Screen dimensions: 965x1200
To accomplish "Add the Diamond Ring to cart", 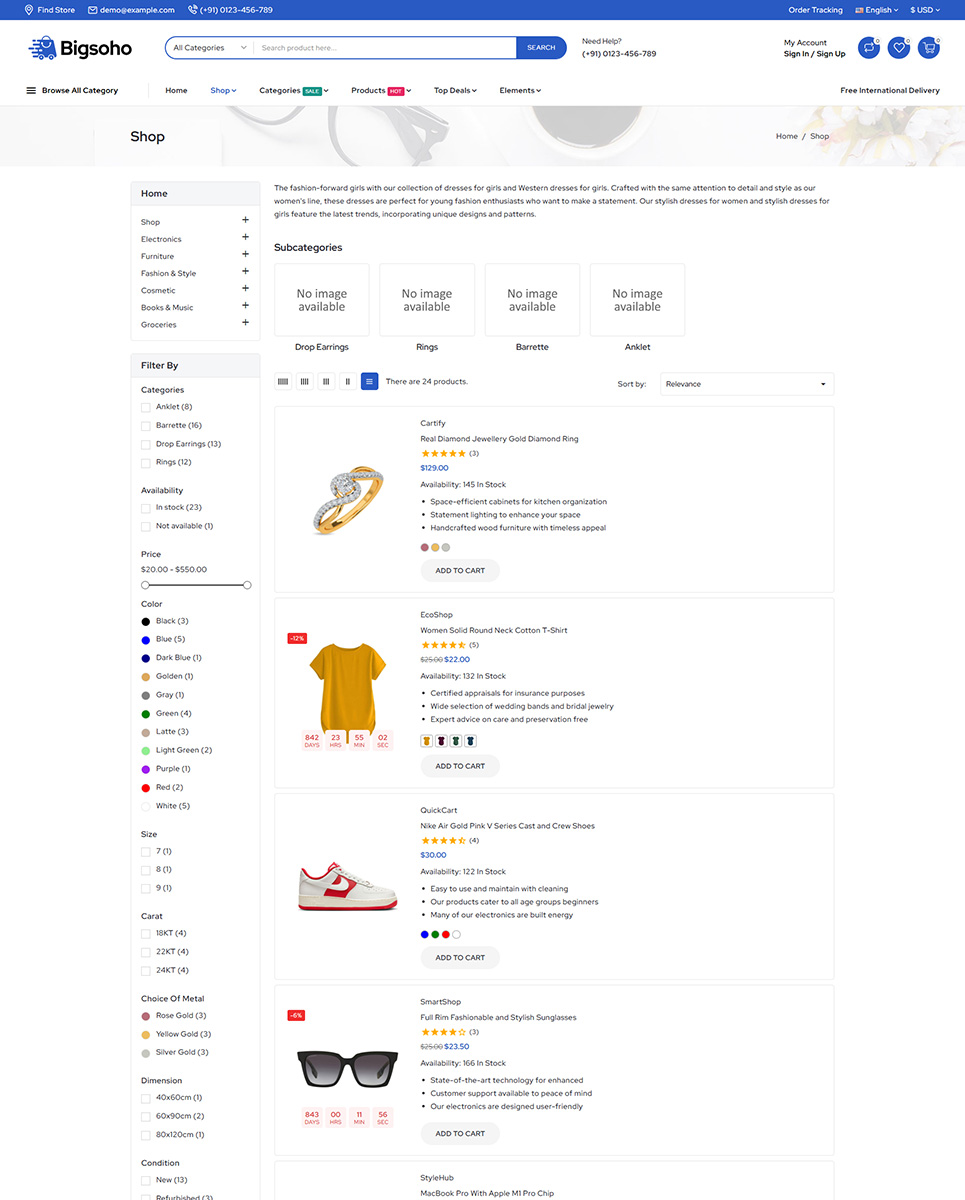I will [460, 570].
